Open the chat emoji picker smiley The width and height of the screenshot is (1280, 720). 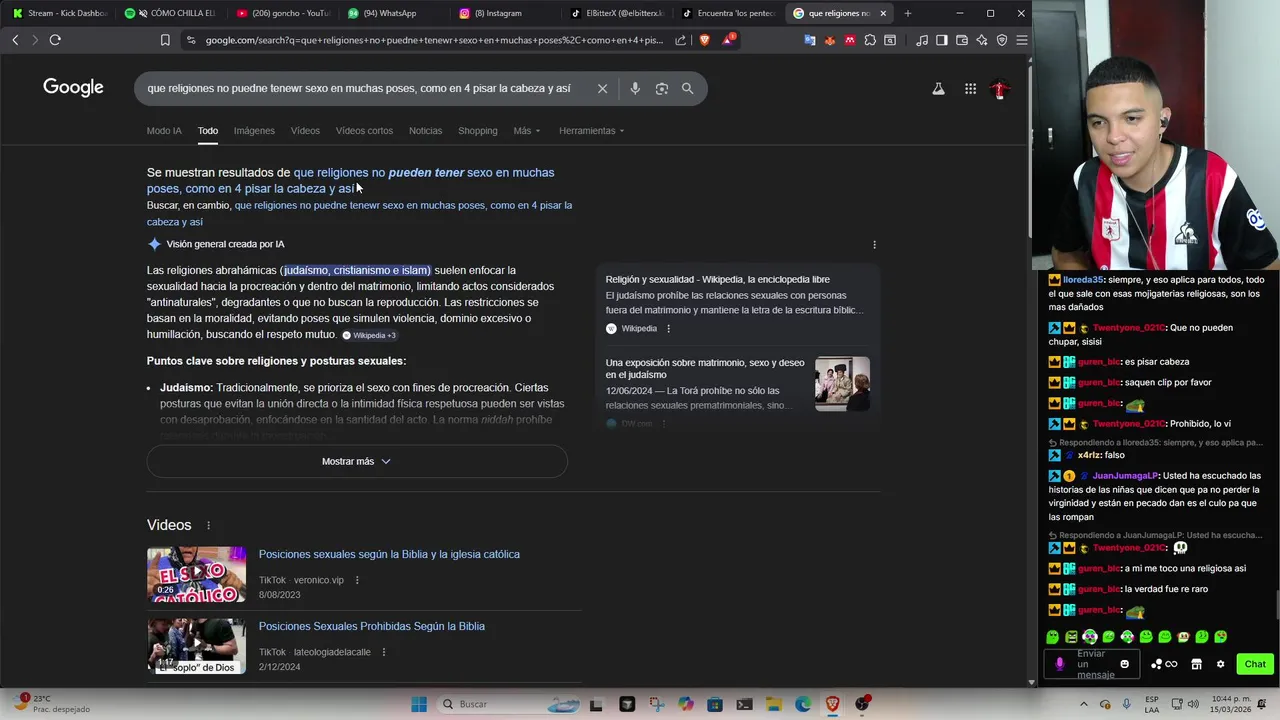coord(1125,664)
